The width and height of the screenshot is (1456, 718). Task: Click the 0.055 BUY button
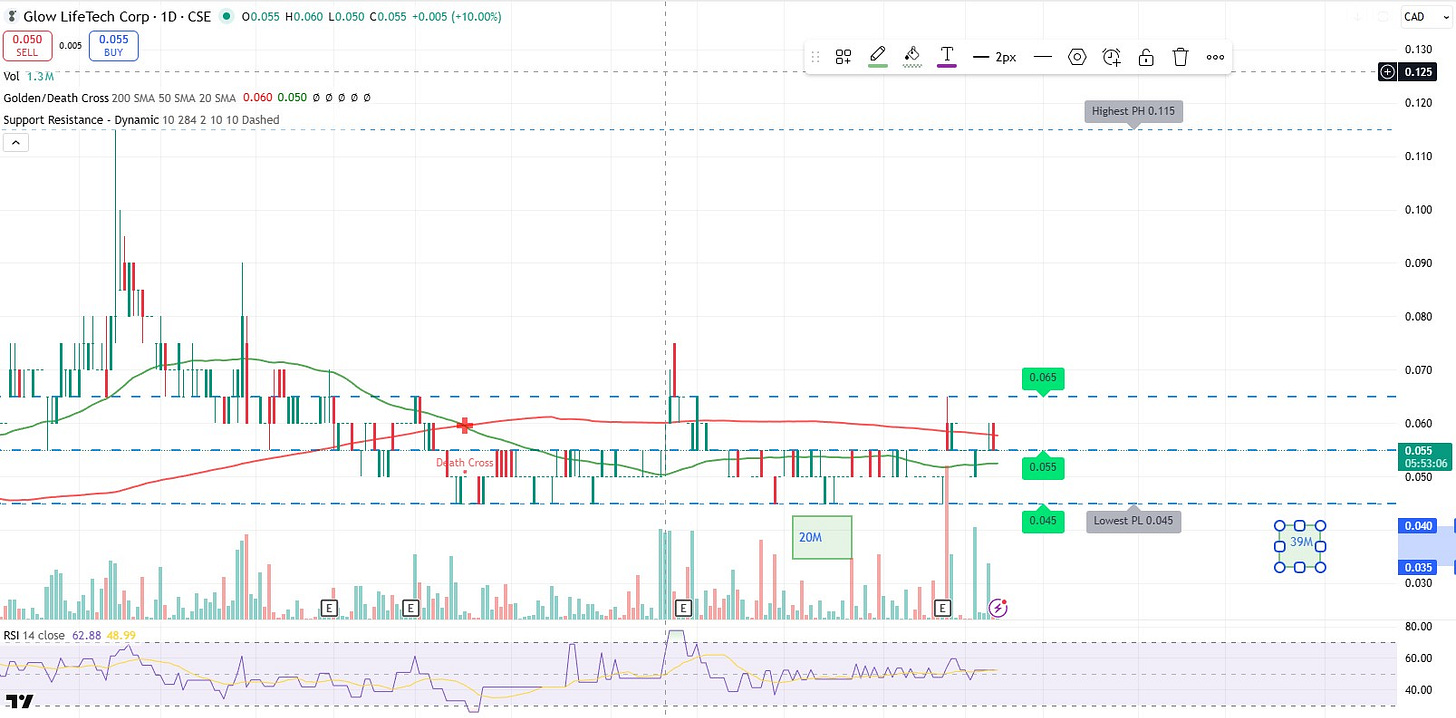pyautogui.click(x=113, y=46)
